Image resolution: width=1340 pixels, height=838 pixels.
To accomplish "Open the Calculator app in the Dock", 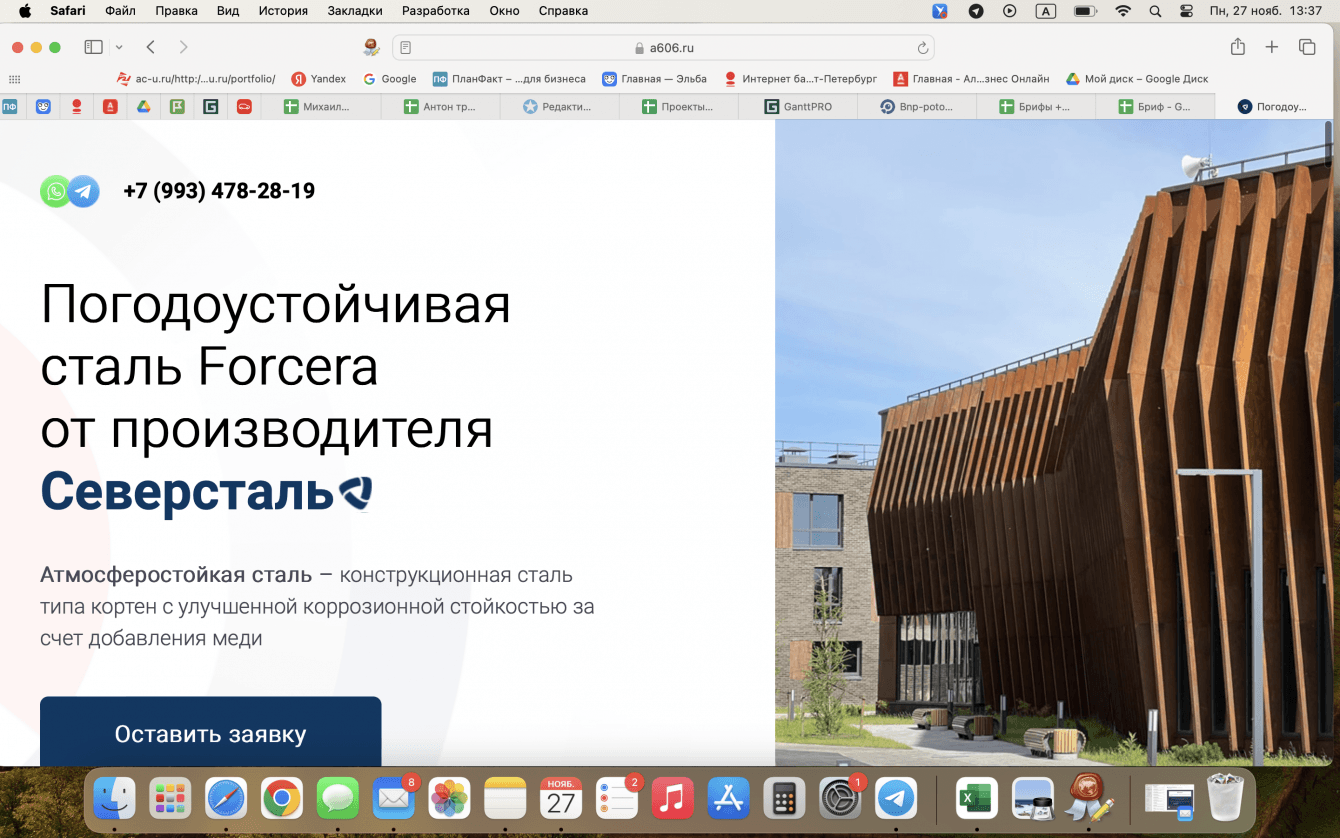I will click(x=785, y=799).
